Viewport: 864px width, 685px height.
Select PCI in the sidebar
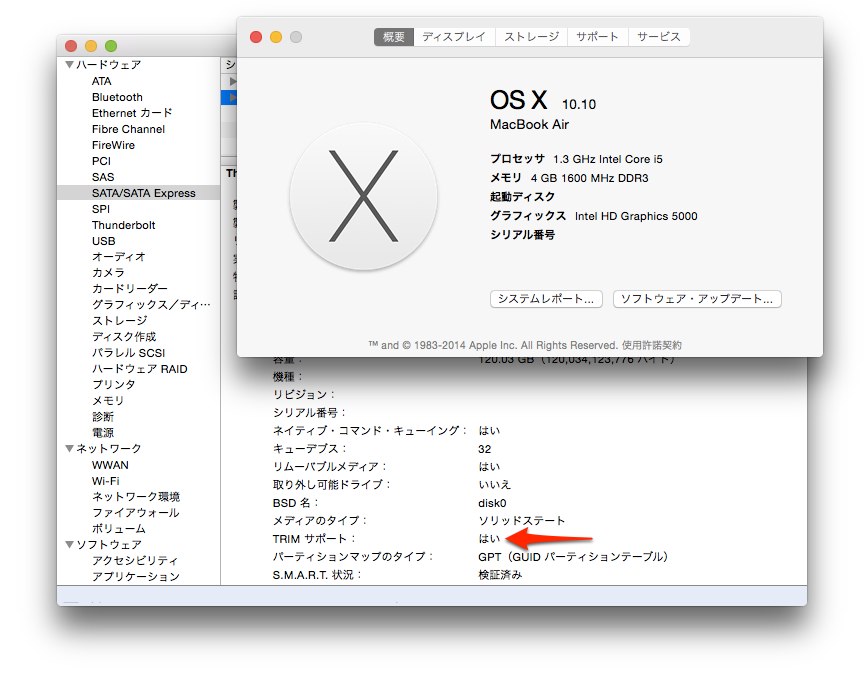[101, 161]
